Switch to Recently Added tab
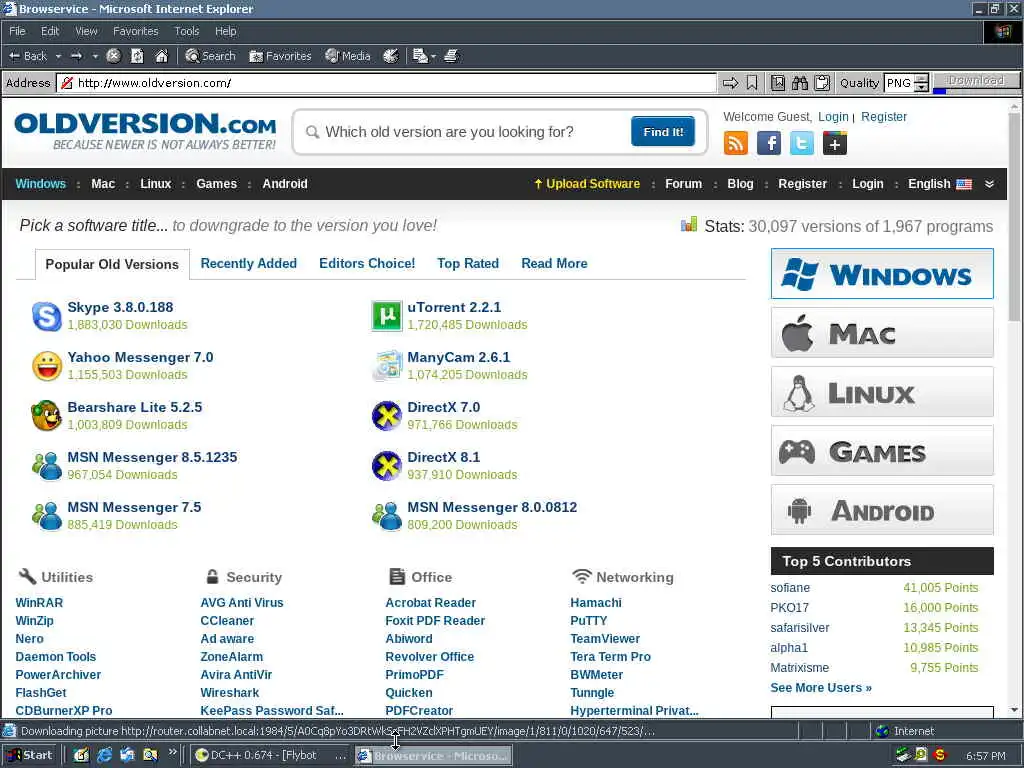The image size is (1024, 768). pos(248,263)
